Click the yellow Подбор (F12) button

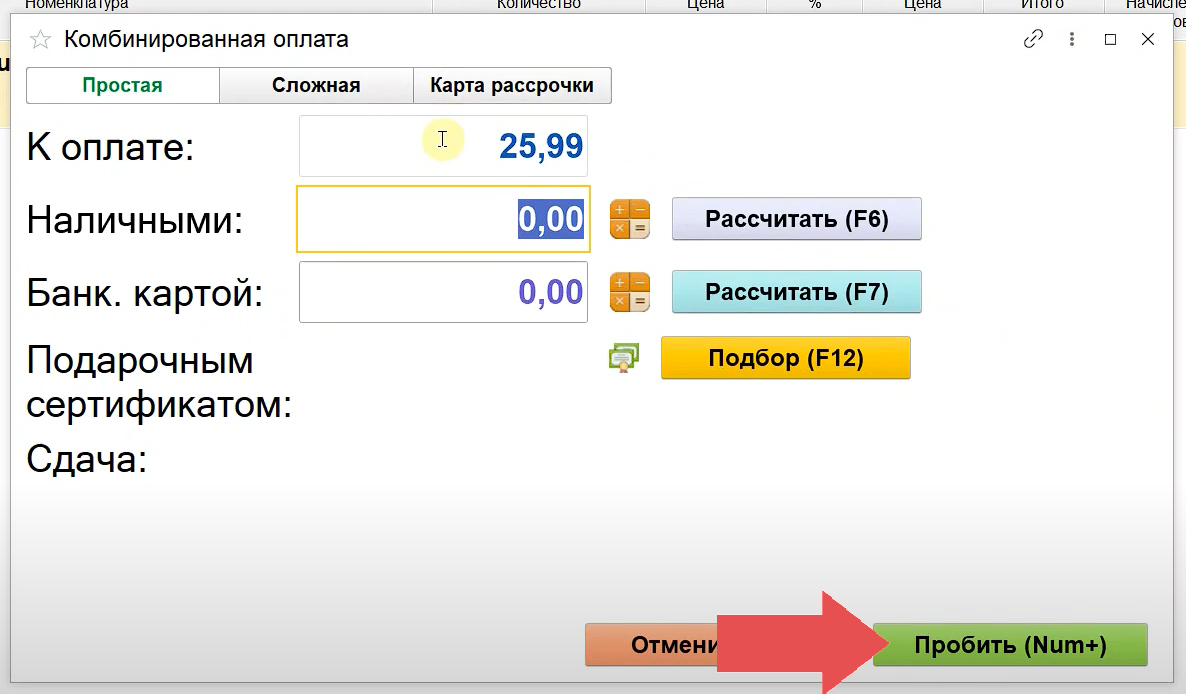point(785,358)
